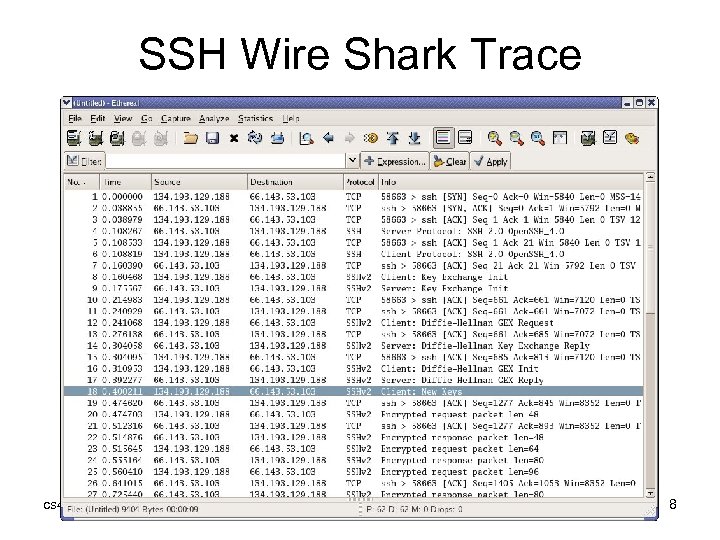Open capture options toolbar icon
This screenshot has width=720, height=540.
96,138
